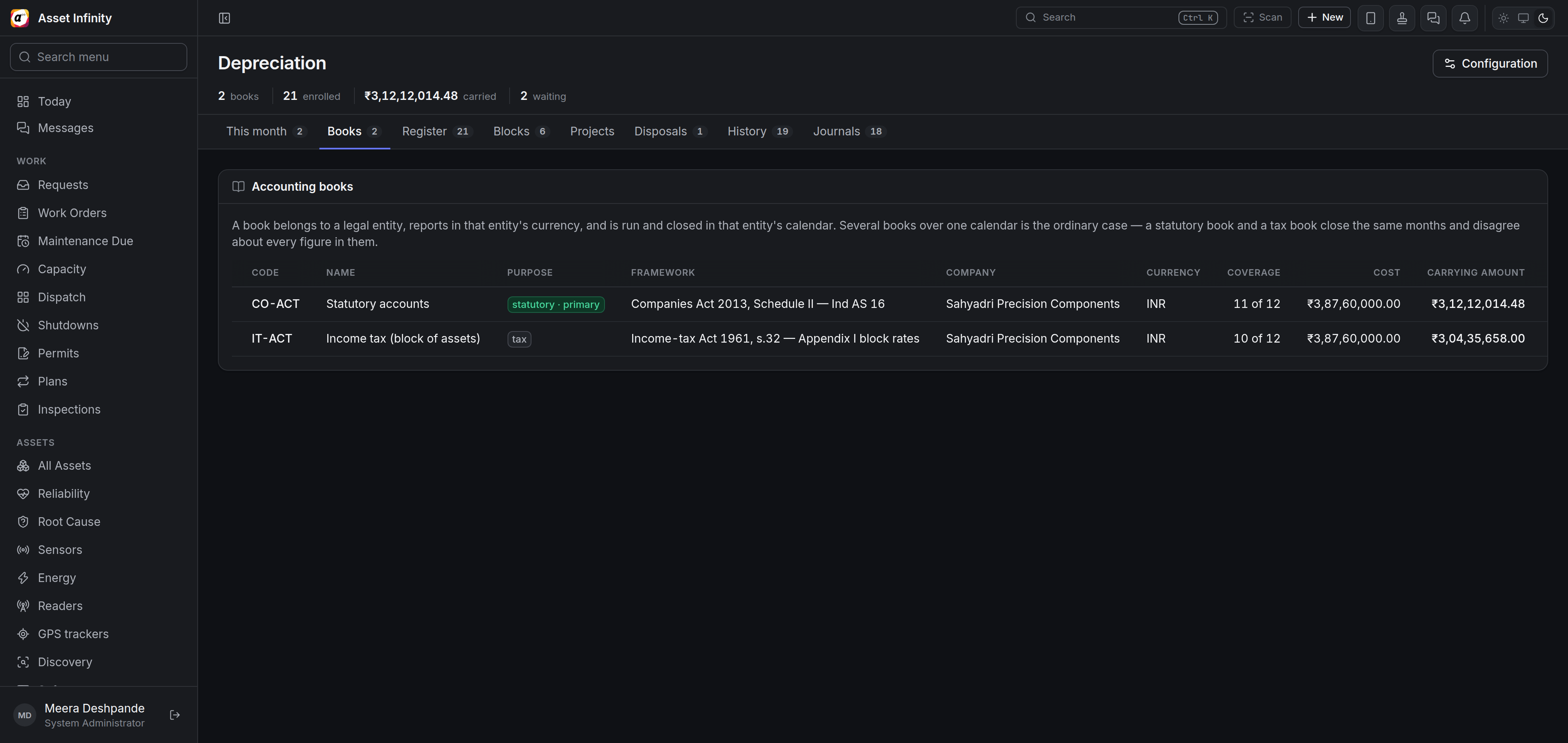The image size is (1568, 743).
Task: Switch to the Blocks tab
Action: 522,132
